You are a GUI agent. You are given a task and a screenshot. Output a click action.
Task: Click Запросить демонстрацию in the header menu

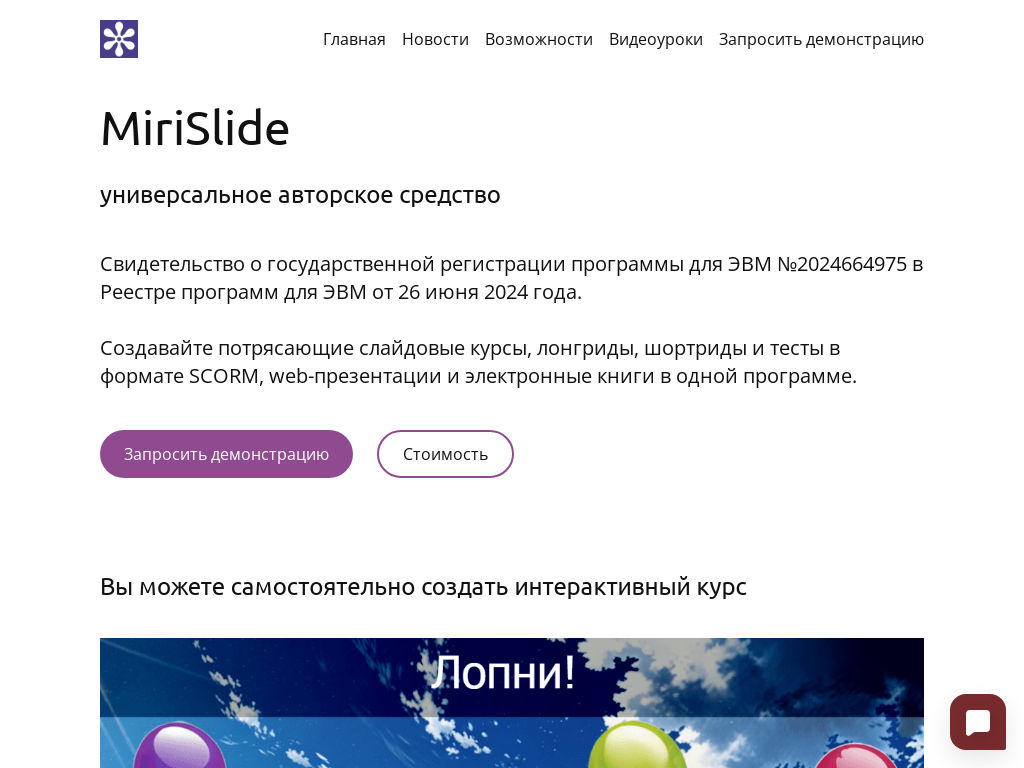point(821,39)
